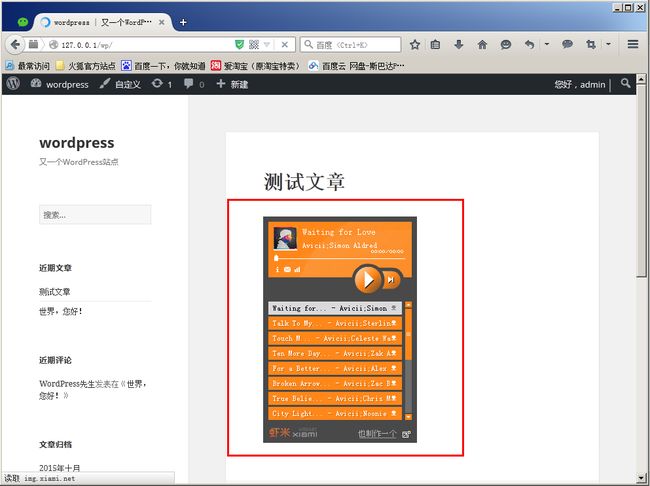This screenshot has width=650, height=486.
Task: Click the smiley chat icon in the toolbar
Action: coord(506,44)
